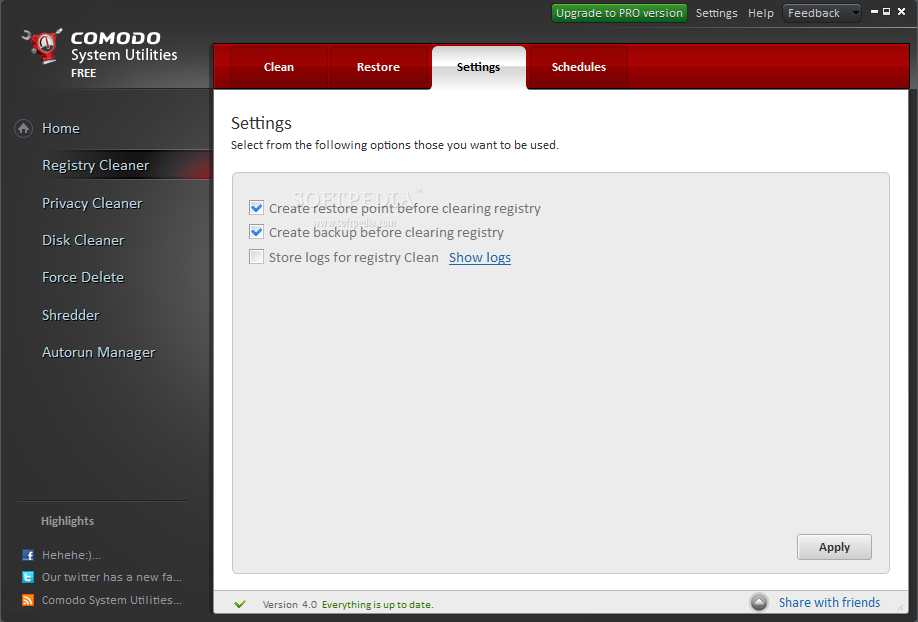Open the 'Comodo System Utilities...' highlight
This screenshot has height=622, width=918.
[112, 600]
